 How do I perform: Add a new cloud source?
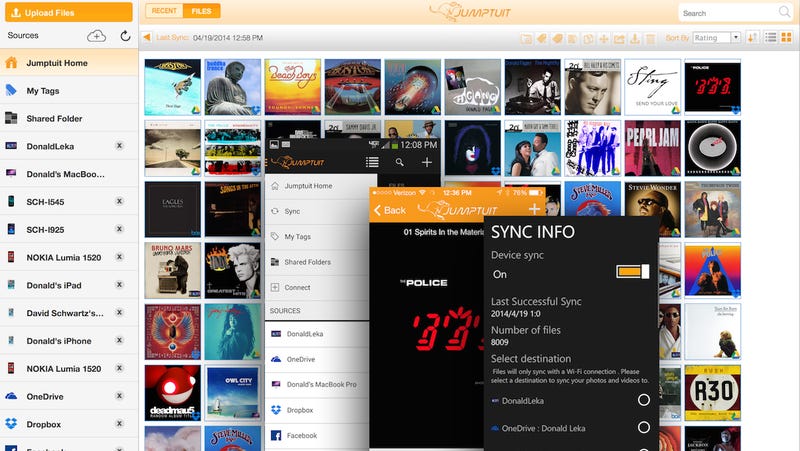[96, 36]
